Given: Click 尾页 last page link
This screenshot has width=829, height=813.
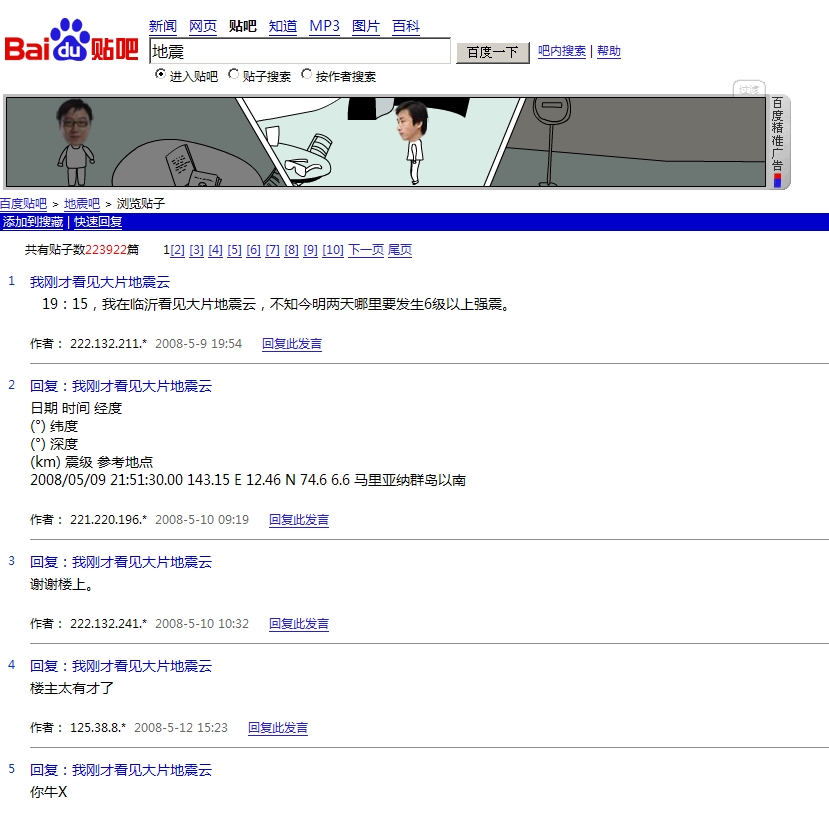Looking at the screenshot, I should pos(400,250).
